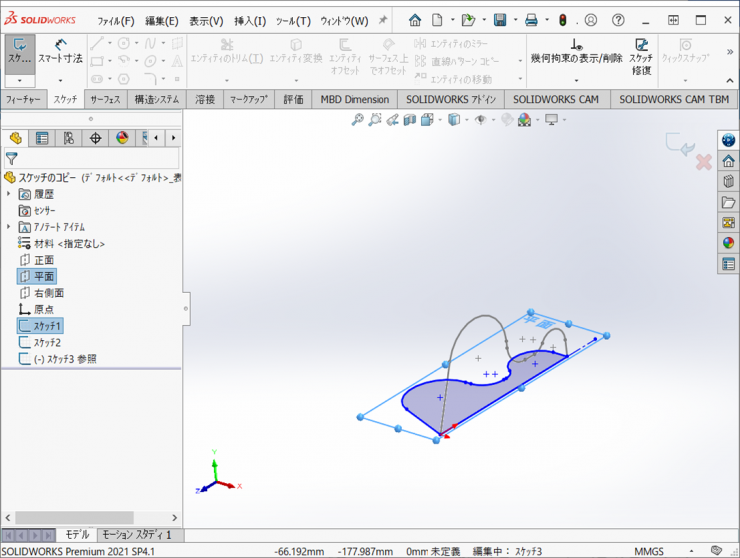740x558 pixels.
Task: Click MMGS unit system in status bar
Action: click(x=651, y=551)
